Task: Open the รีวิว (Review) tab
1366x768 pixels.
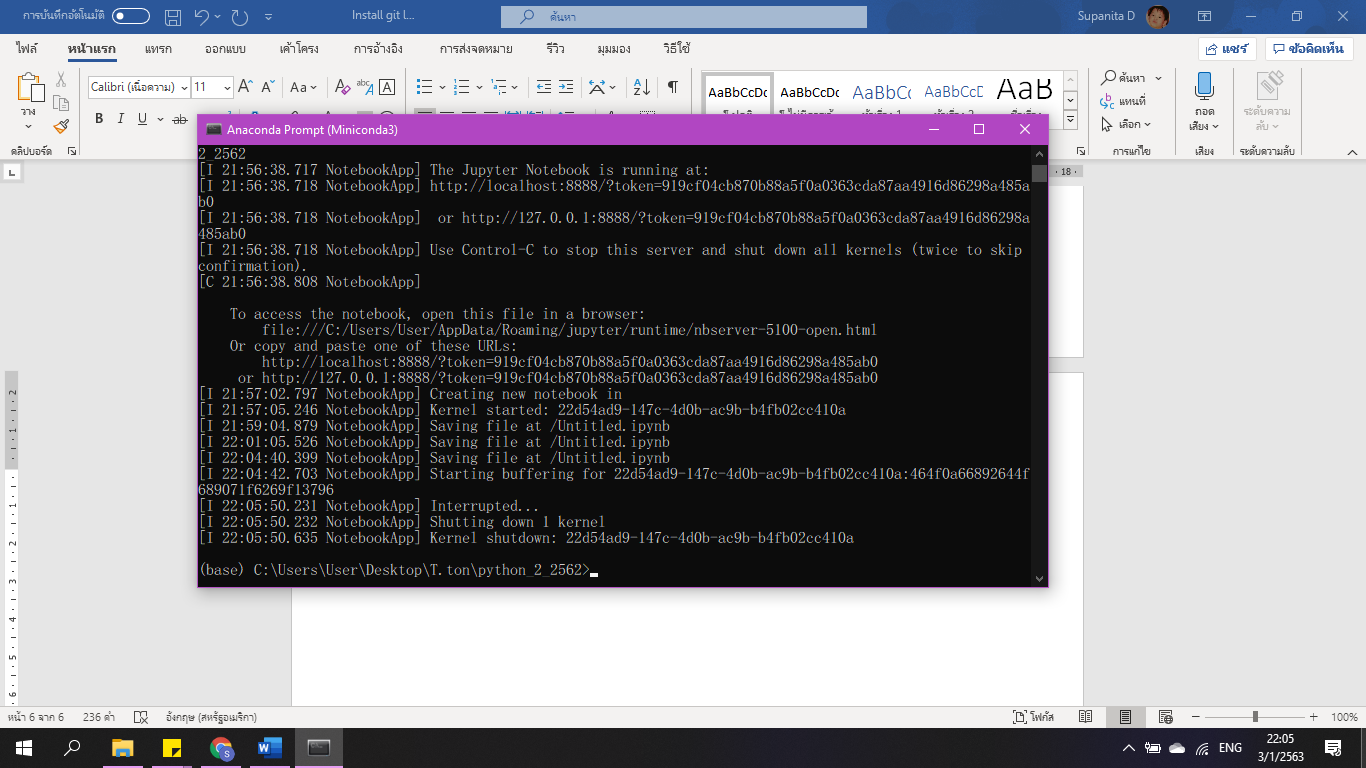Action: [x=556, y=49]
